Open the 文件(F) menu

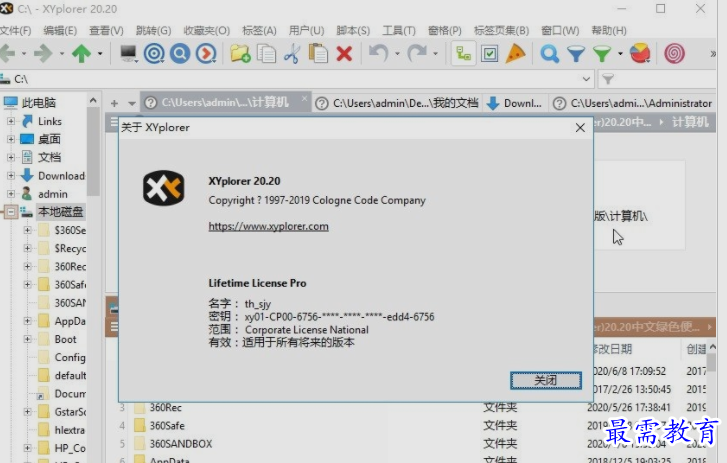[15, 31]
